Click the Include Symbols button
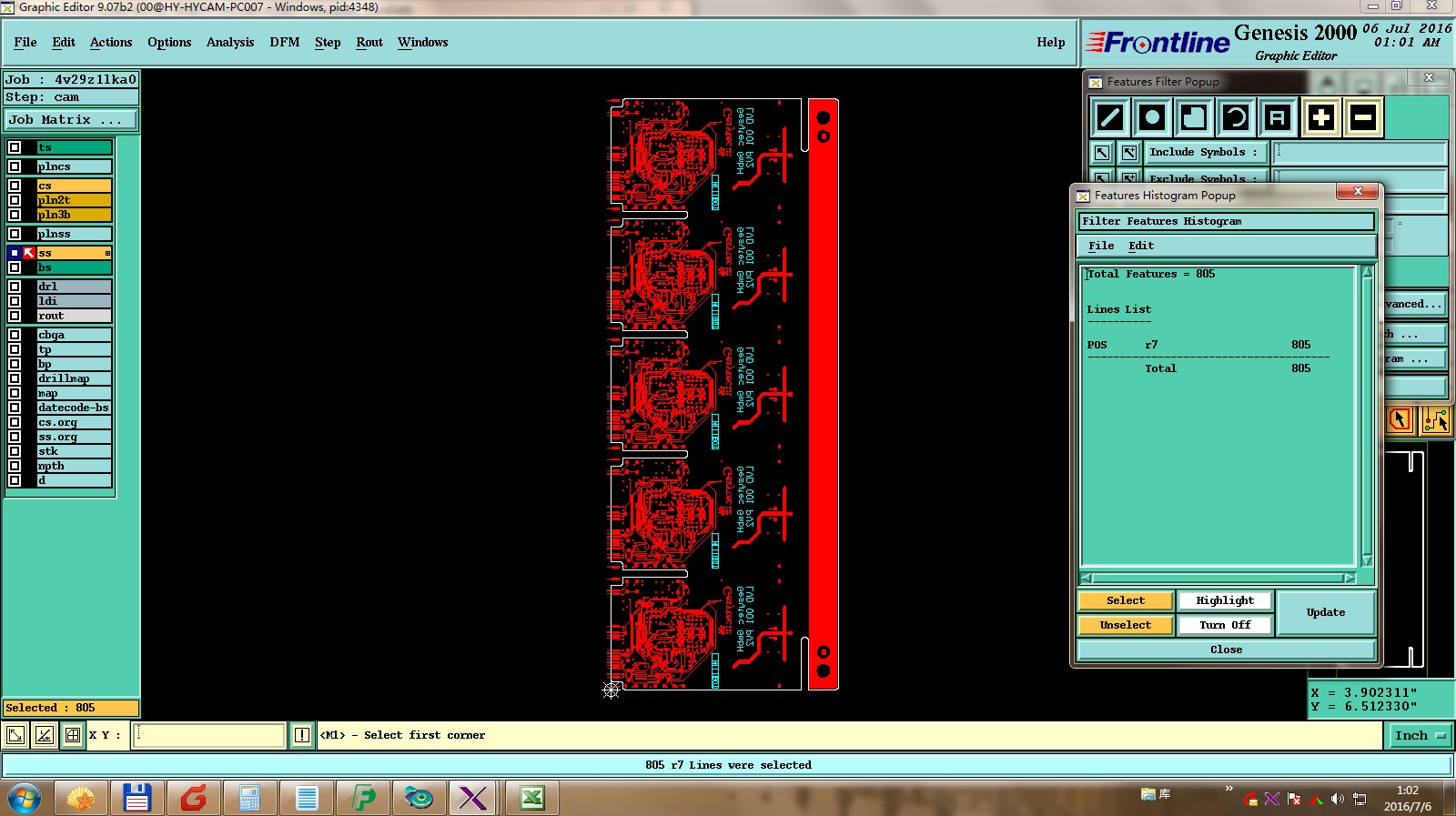This screenshot has width=1456, height=816. (1204, 153)
